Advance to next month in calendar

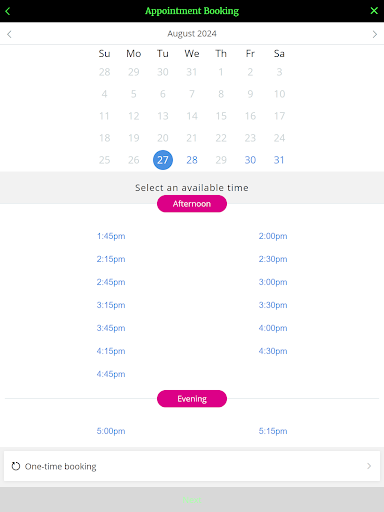(375, 34)
